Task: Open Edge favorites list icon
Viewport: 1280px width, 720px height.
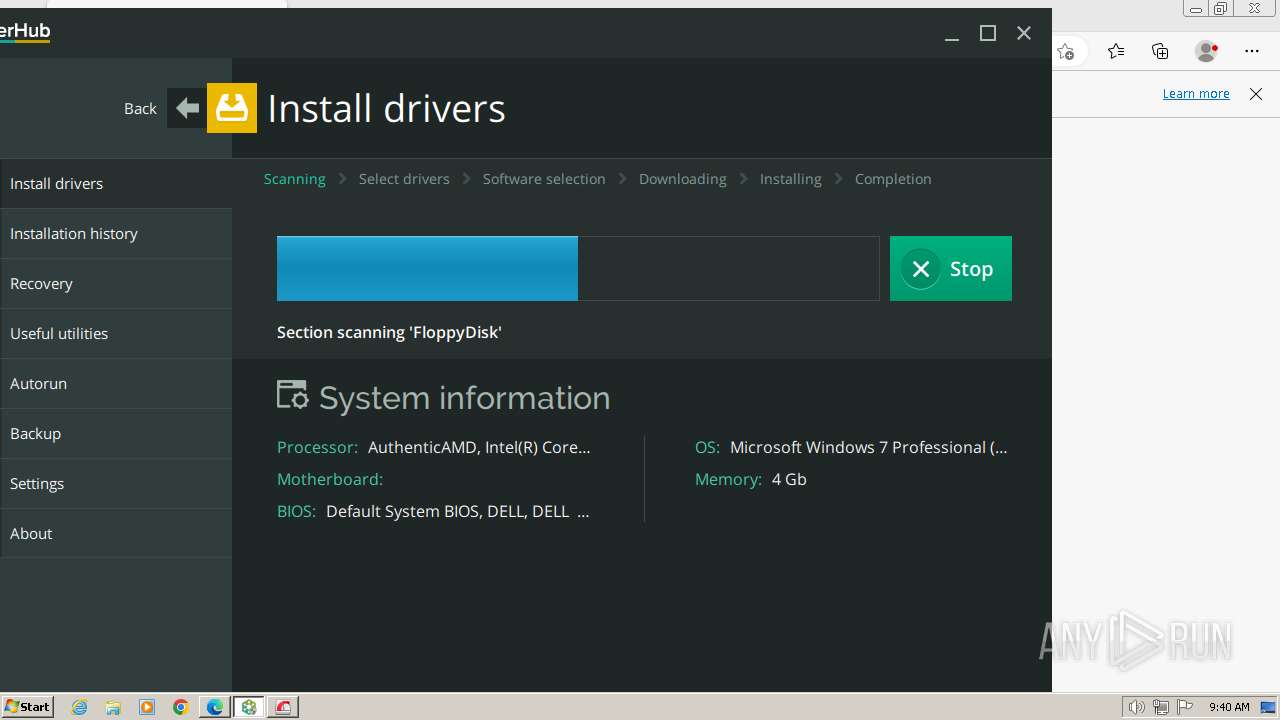Action: pos(1116,51)
